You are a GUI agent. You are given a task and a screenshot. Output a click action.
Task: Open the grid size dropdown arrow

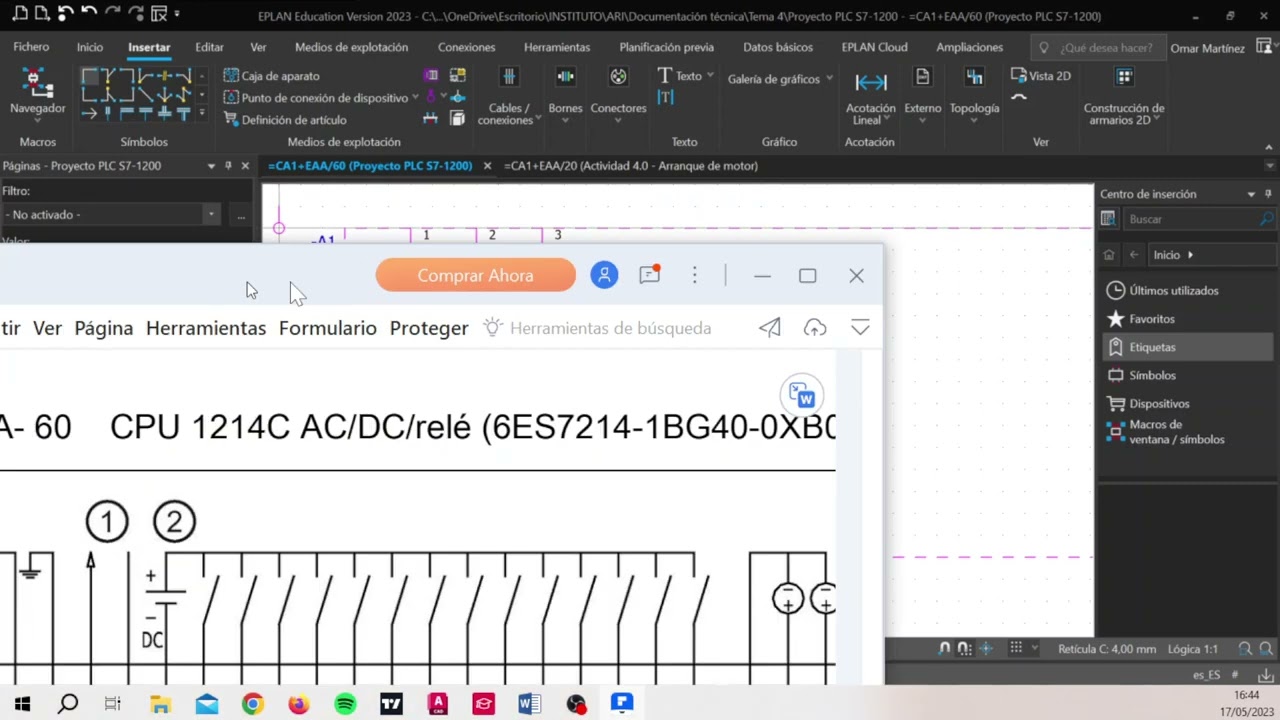[1034, 649]
